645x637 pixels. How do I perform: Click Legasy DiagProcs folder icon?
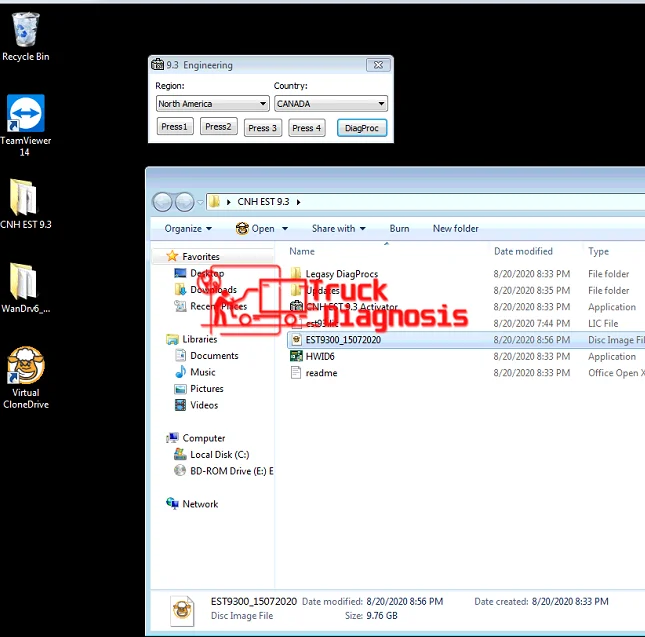coord(296,273)
